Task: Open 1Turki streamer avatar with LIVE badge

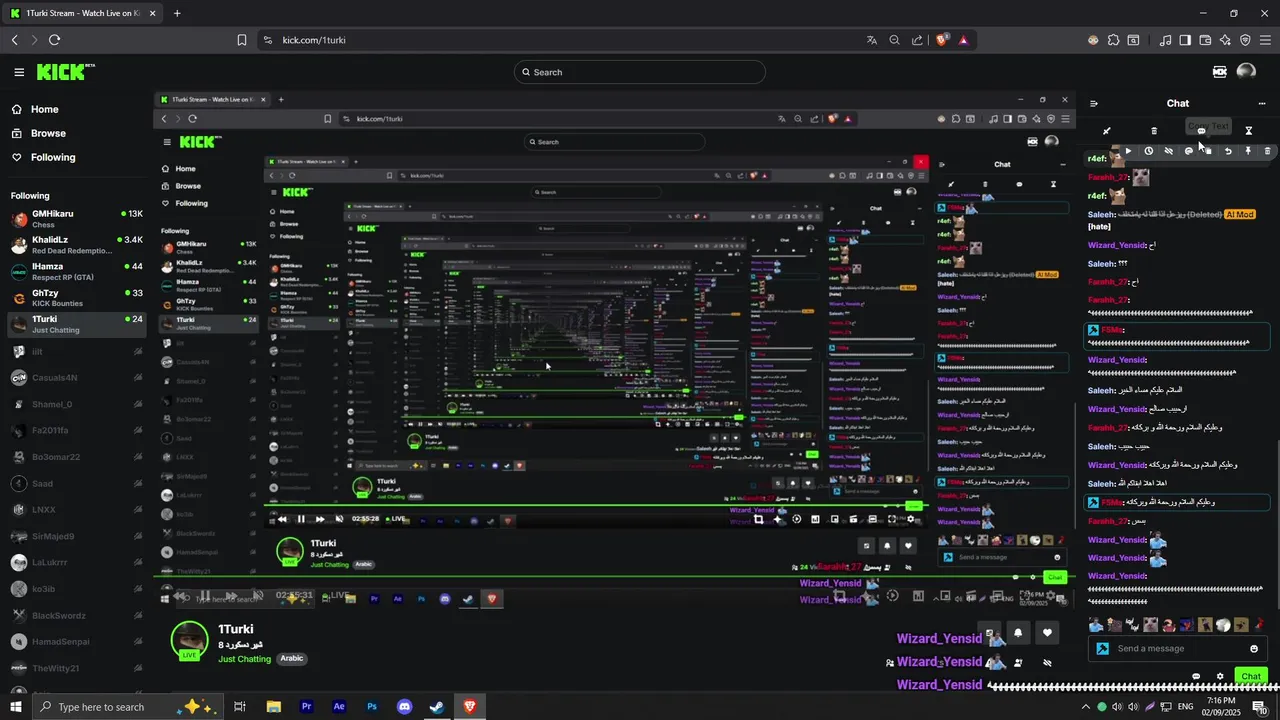Action: pos(189,641)
